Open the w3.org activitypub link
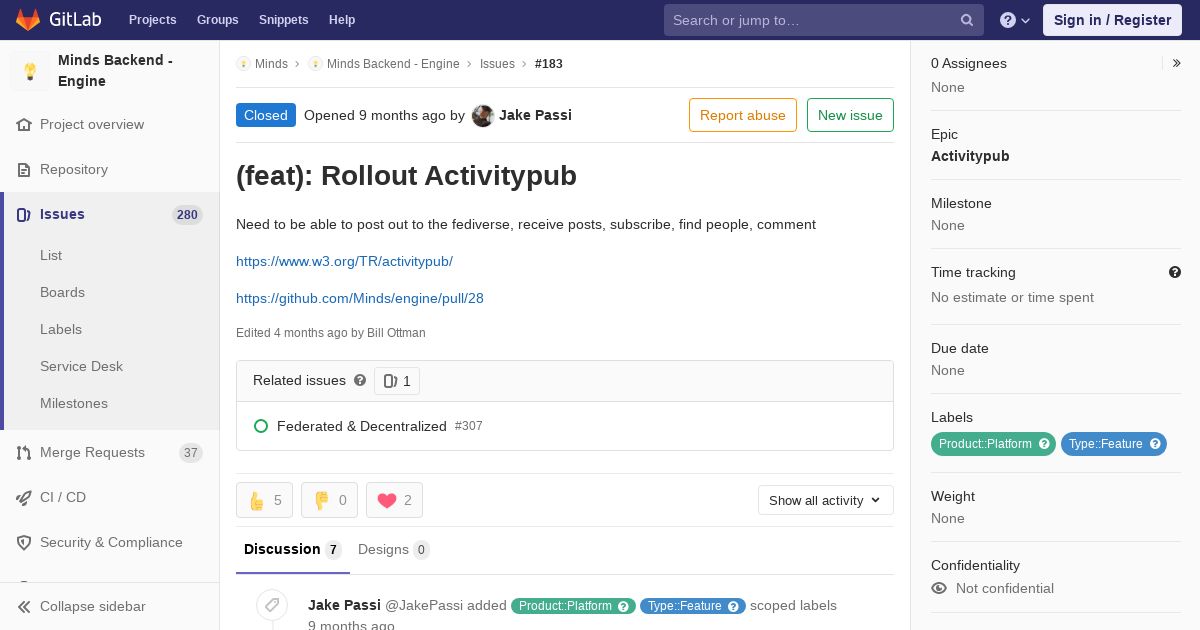 [344, 261]
